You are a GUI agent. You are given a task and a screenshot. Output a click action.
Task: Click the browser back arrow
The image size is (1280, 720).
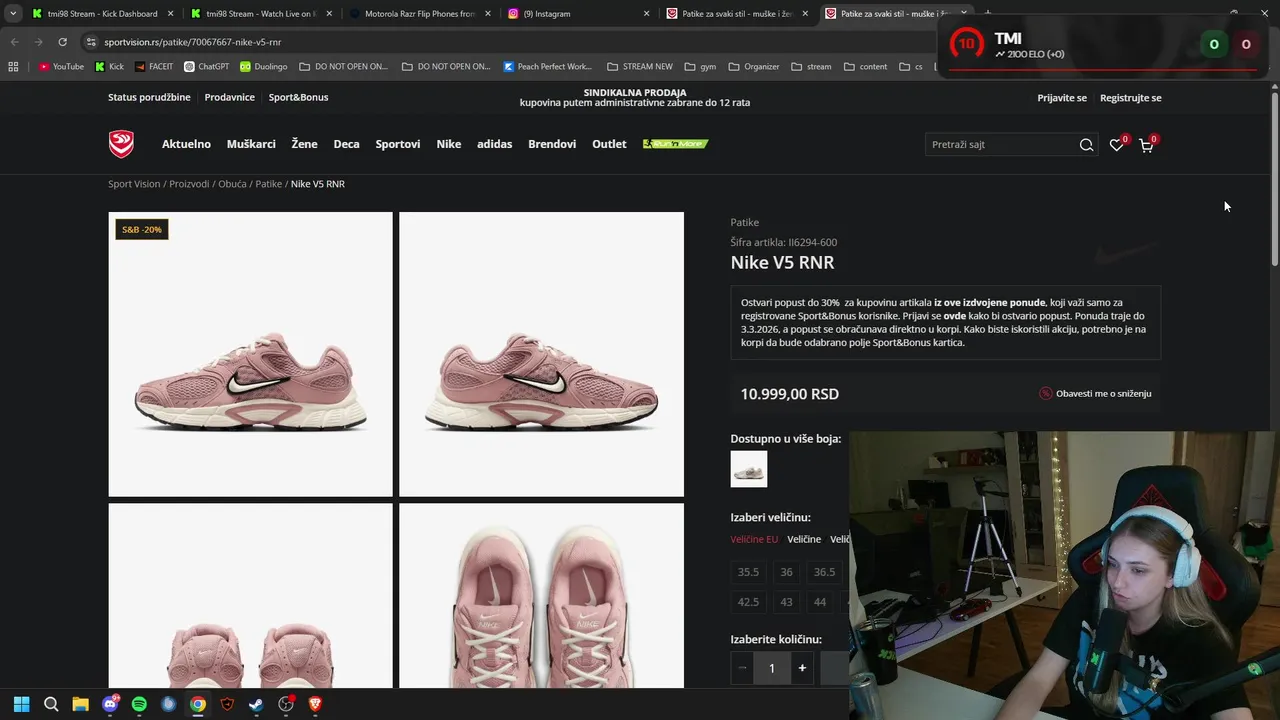click(14, 42)
